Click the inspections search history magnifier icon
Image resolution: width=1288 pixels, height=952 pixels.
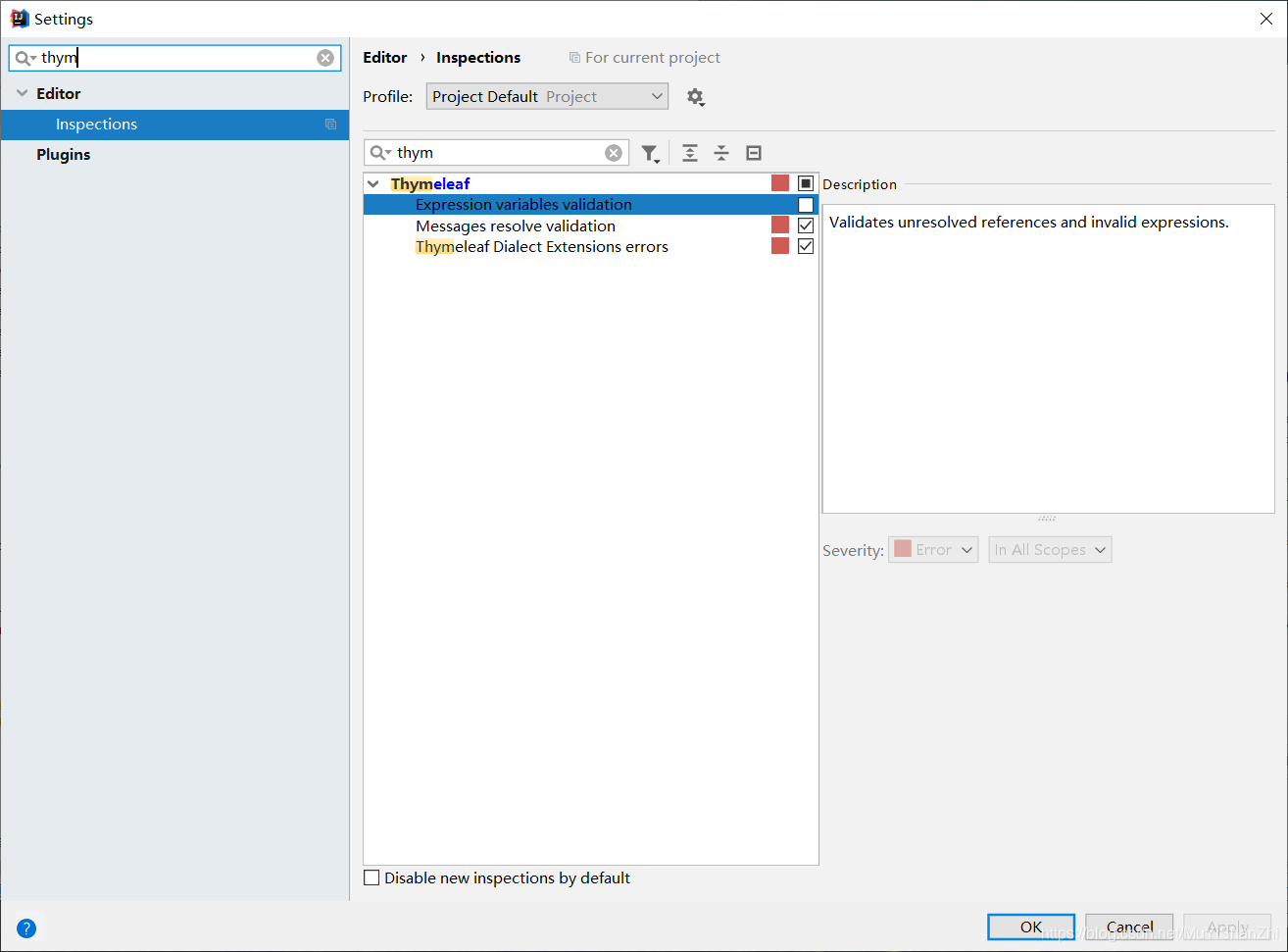[380, 153]
